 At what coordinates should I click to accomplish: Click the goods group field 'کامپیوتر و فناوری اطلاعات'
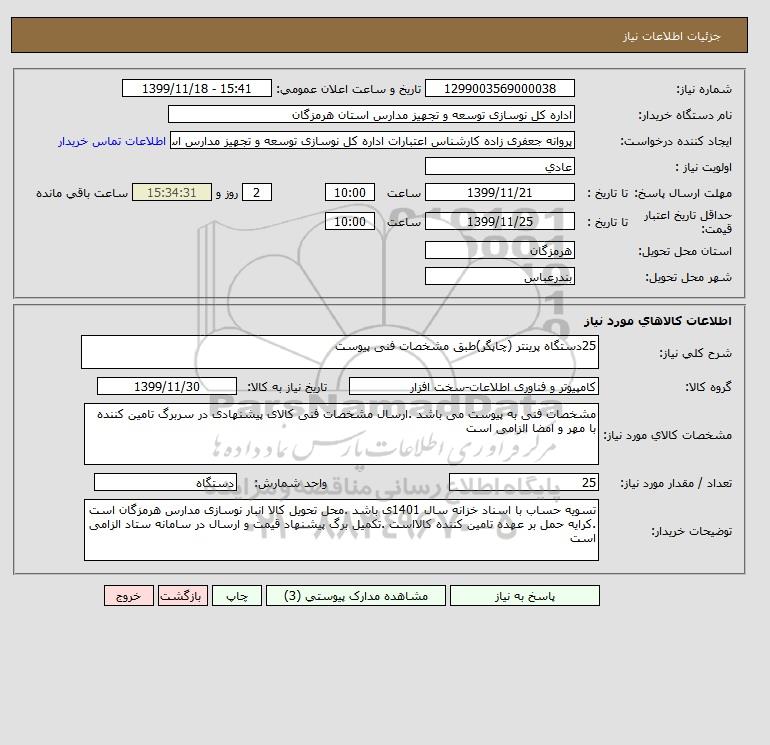tap(473, 386)
